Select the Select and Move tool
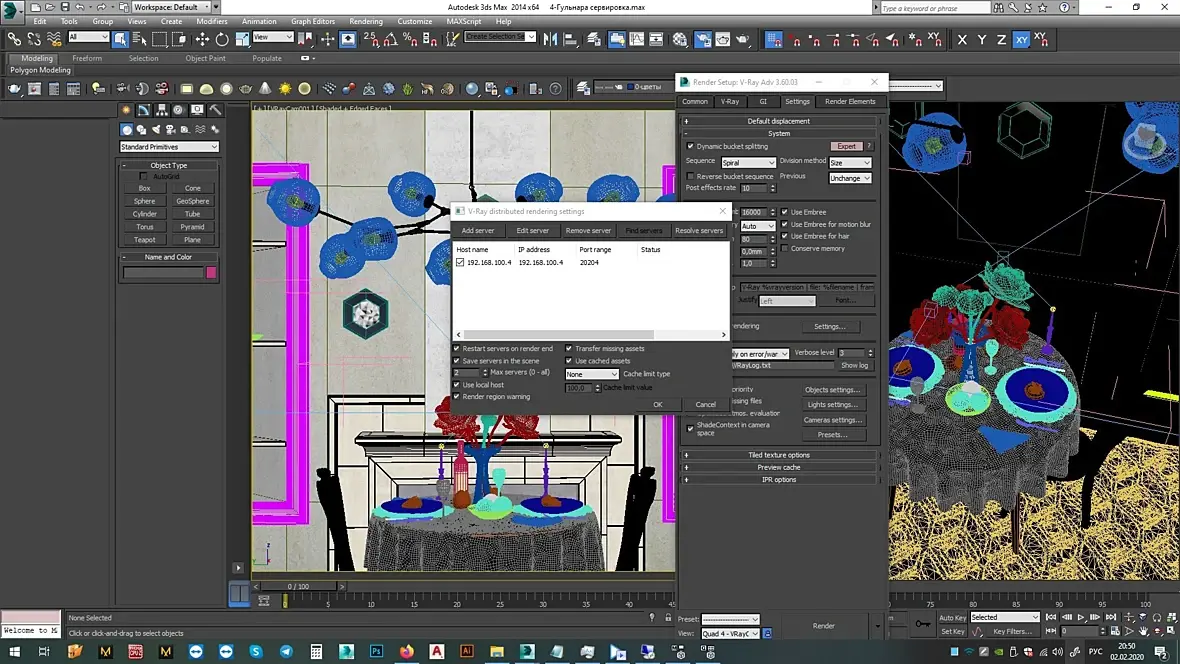Viewport: 1180px width, 664px height. click(x=202, y=39)
